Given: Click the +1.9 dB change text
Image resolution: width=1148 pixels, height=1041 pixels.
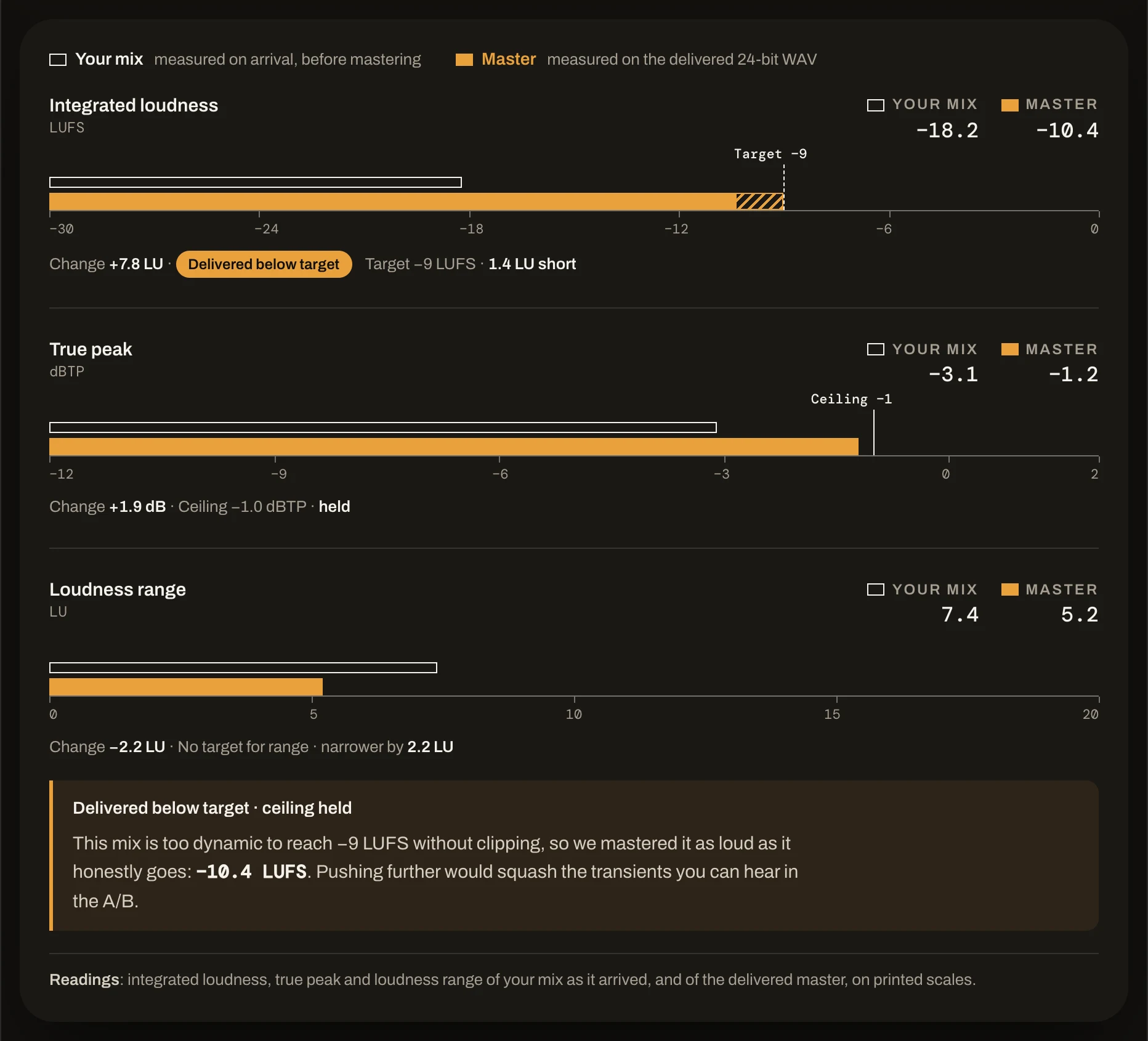Looking at the screenshot, I should click(x=137, y=507).
